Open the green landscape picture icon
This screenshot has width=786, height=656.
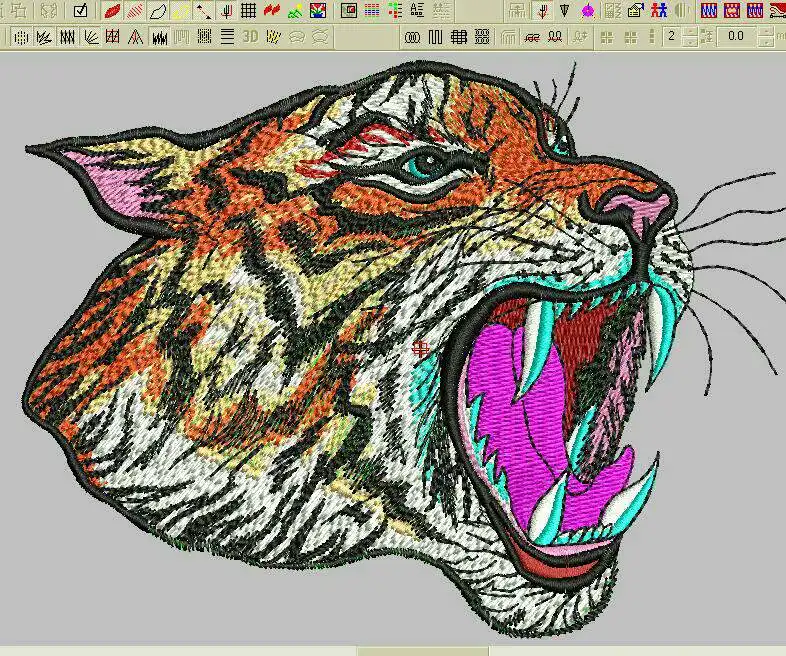point(294,11)
